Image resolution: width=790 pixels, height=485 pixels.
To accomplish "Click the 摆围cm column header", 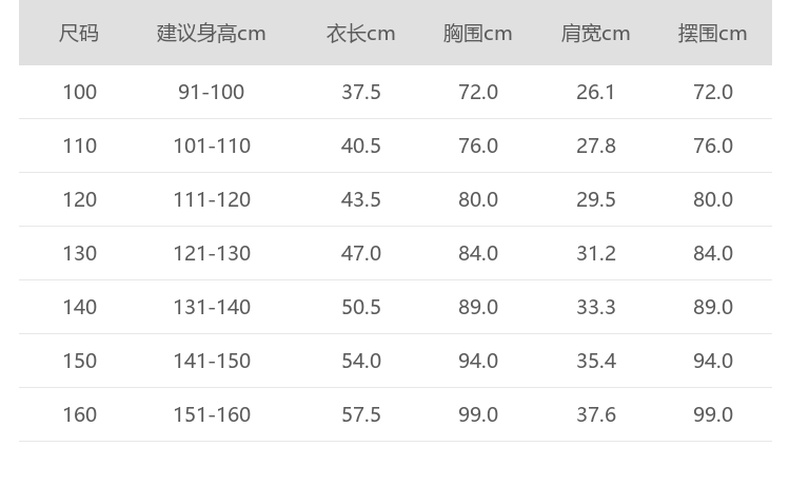I will pos(713,33).
